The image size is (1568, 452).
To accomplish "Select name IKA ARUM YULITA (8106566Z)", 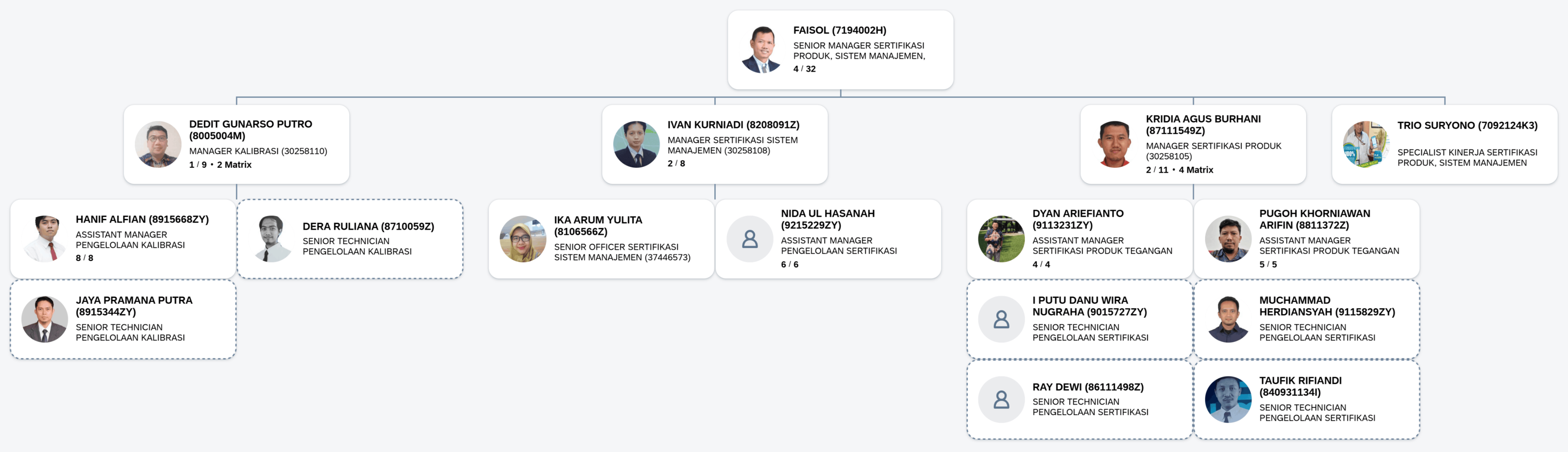I will [598, 226].
